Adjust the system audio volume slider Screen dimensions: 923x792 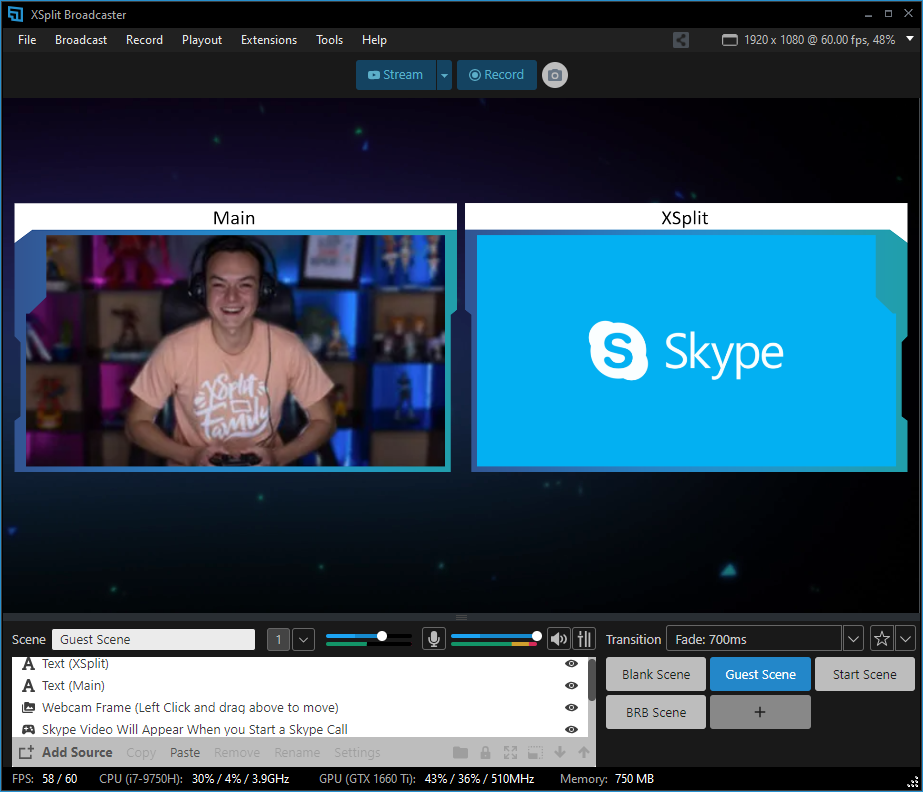tap(496, 637)
